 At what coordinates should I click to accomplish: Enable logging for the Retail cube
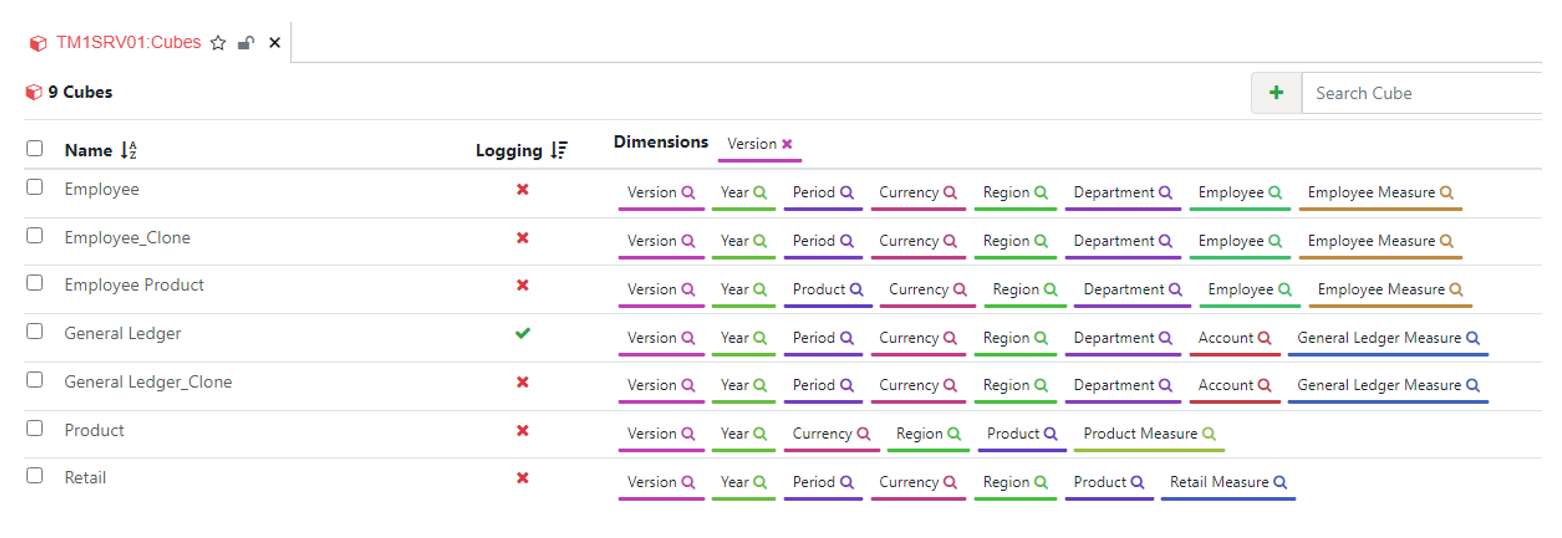[522, 478]
